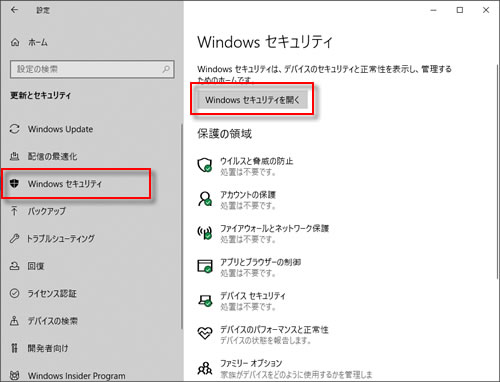Click the 設定の検索 search field

(92, 69)
